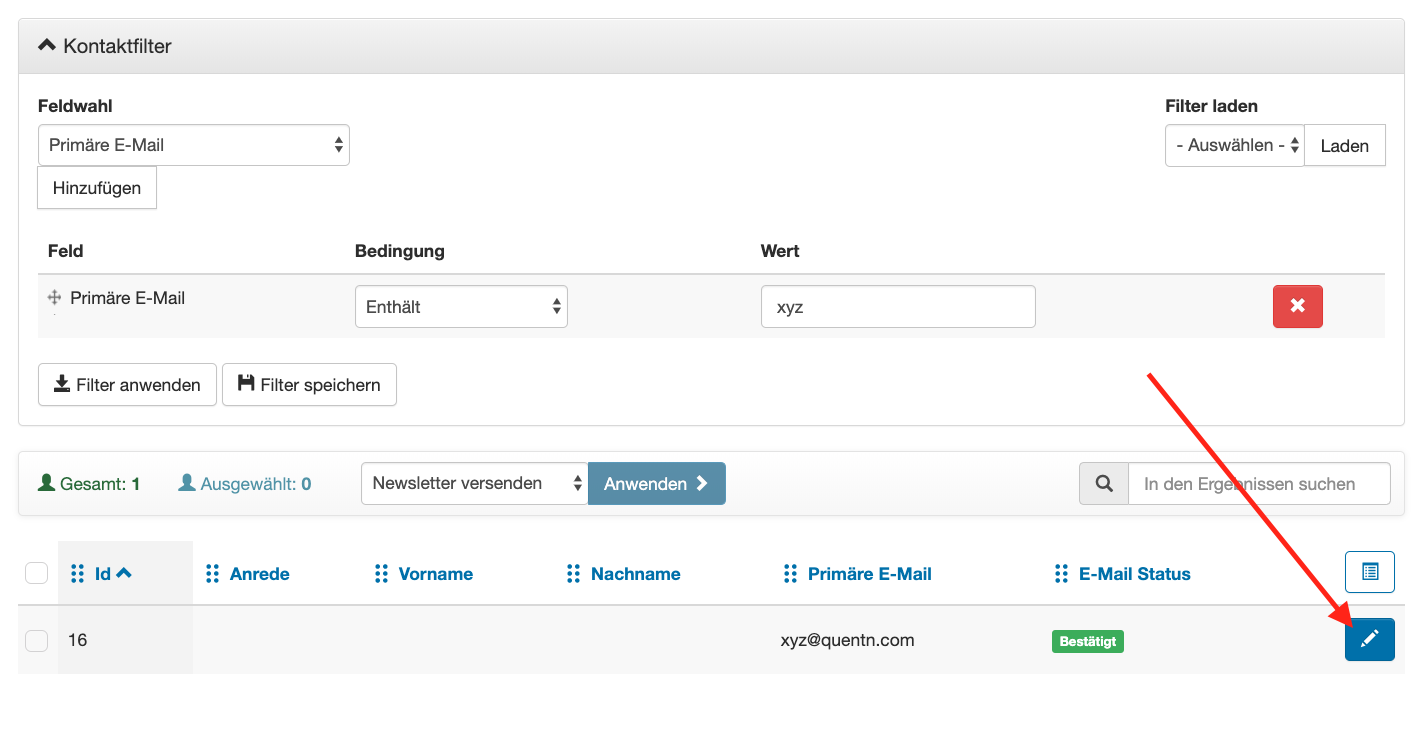The height and width of the screenshot is (729, 1415).
Task: Sort by Primäre E-Mail column header
Action: [x=869, y=574]
